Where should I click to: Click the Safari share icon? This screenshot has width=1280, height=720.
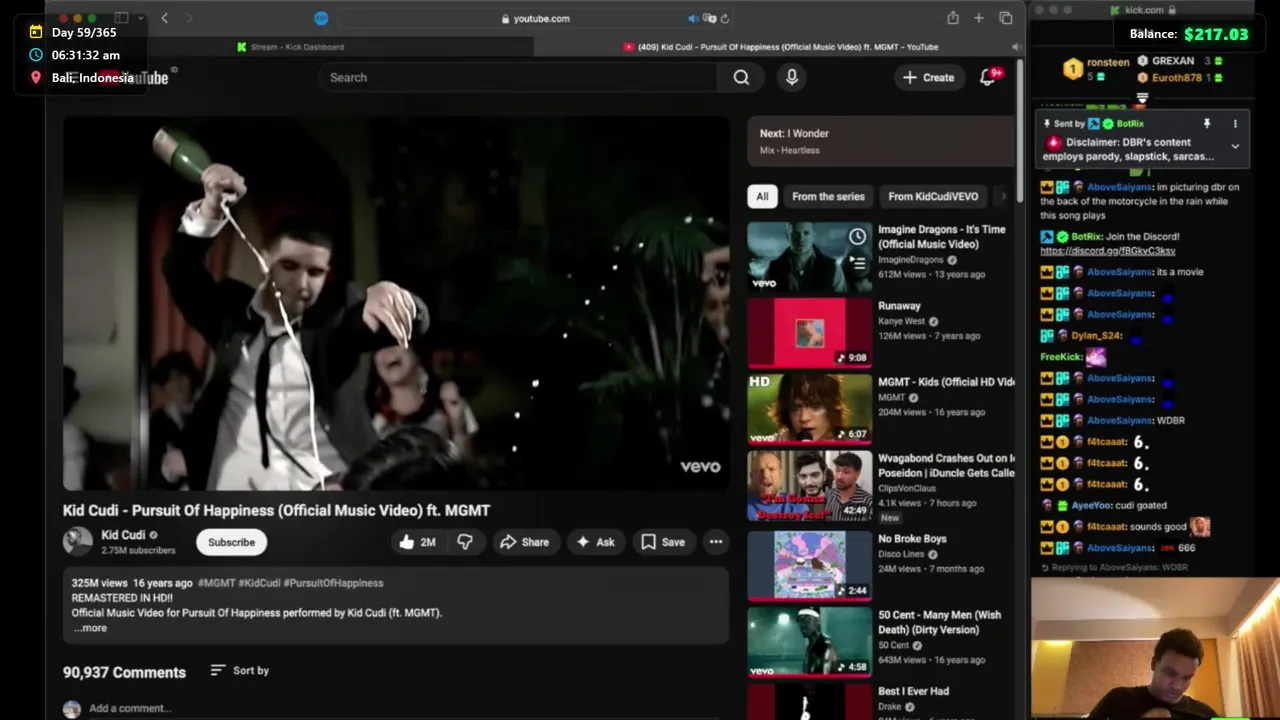coord(953,18)
